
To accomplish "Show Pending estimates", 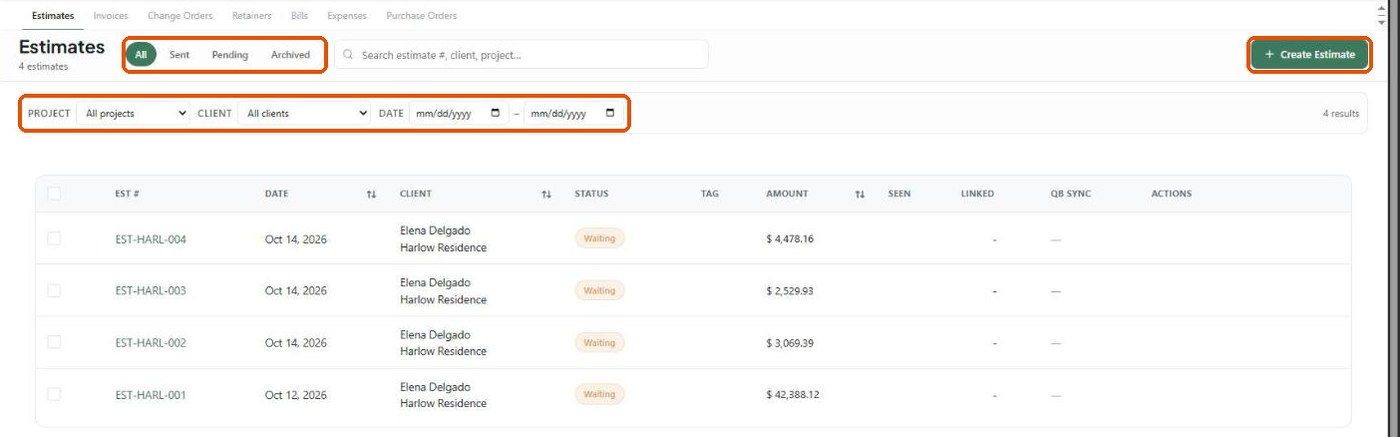I will 230,55.
